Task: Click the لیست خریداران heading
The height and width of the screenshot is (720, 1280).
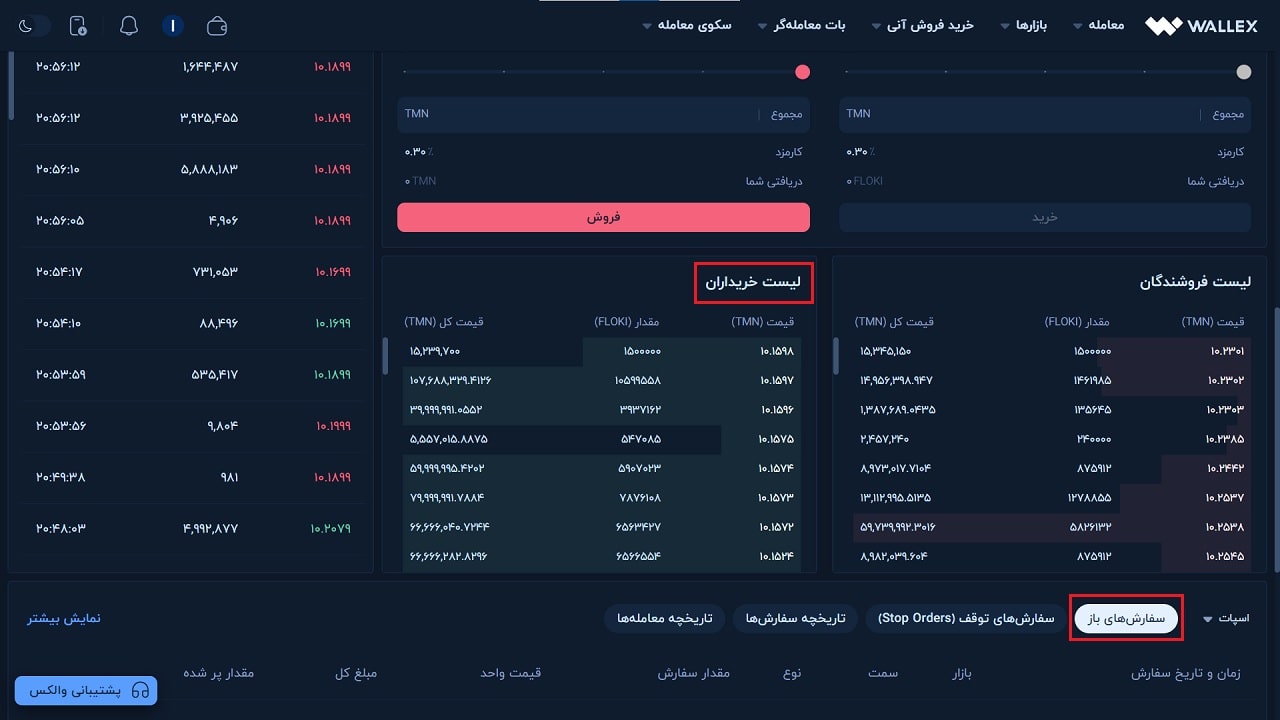Action: coord(753,282)
